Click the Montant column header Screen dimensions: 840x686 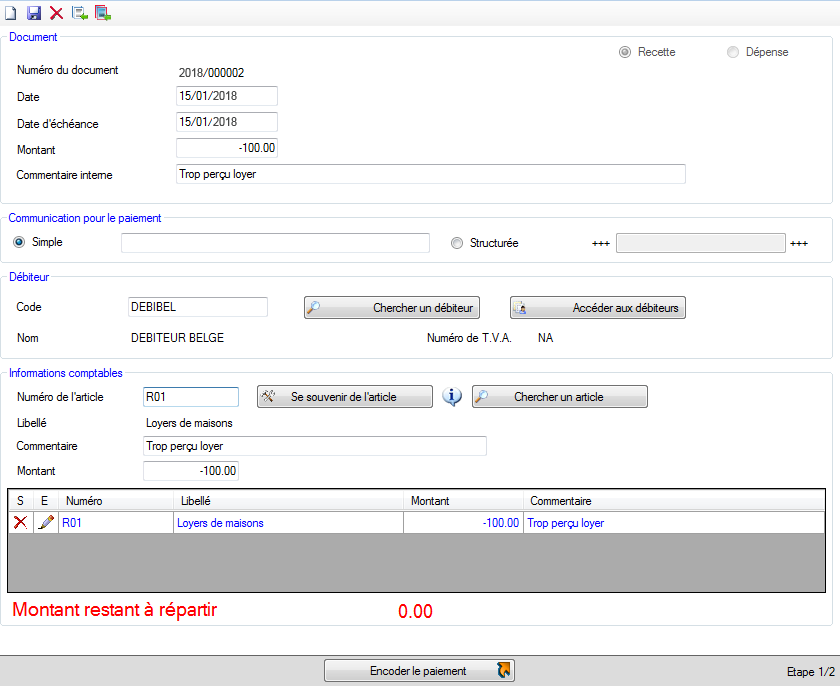pos(463,501)
